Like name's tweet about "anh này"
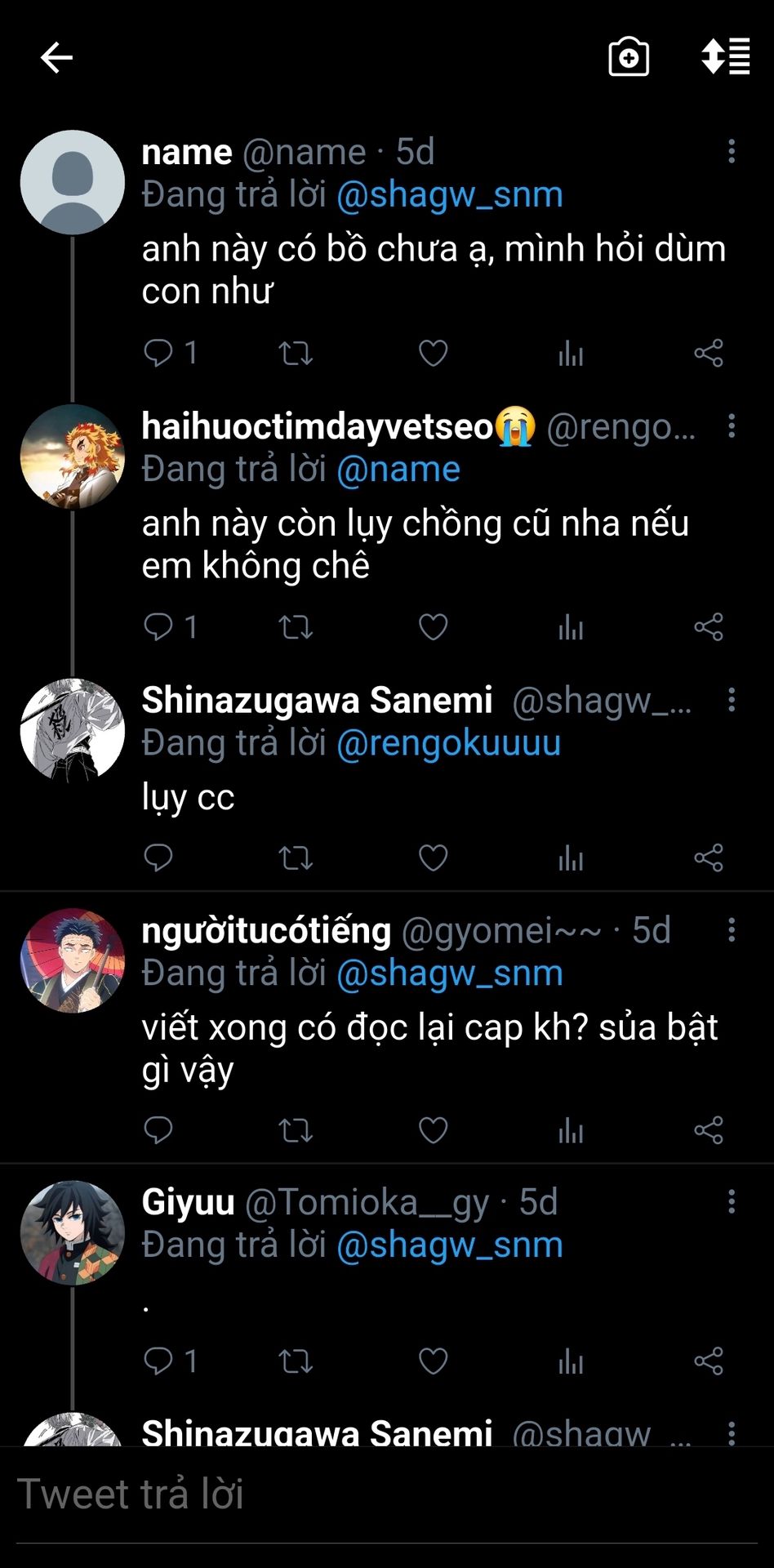Viewport: 774px width, 1568px height. pos(433,353)
